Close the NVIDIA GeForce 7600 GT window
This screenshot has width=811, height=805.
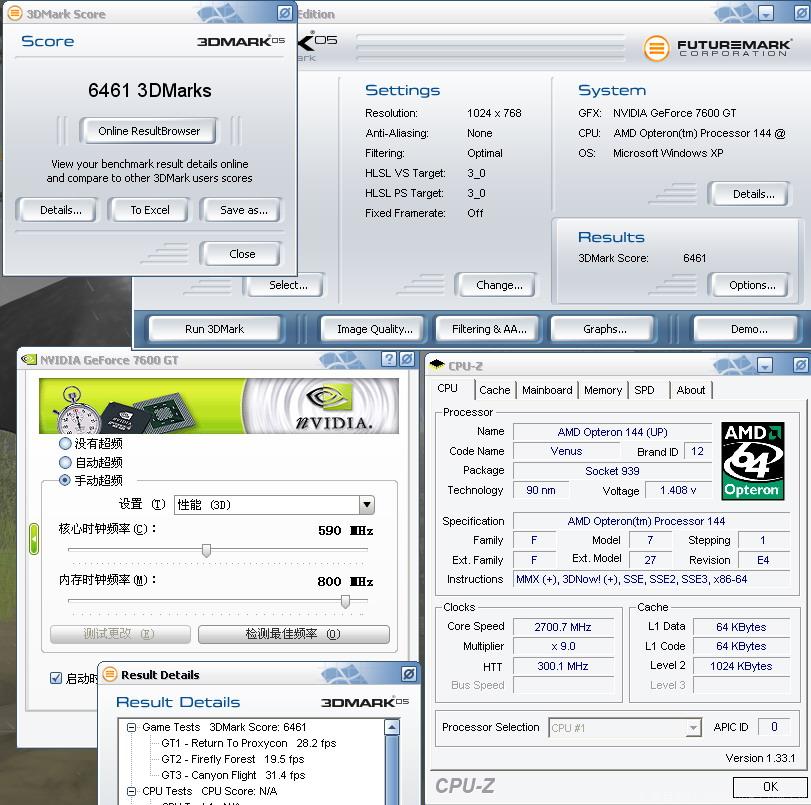click(407, 359)
